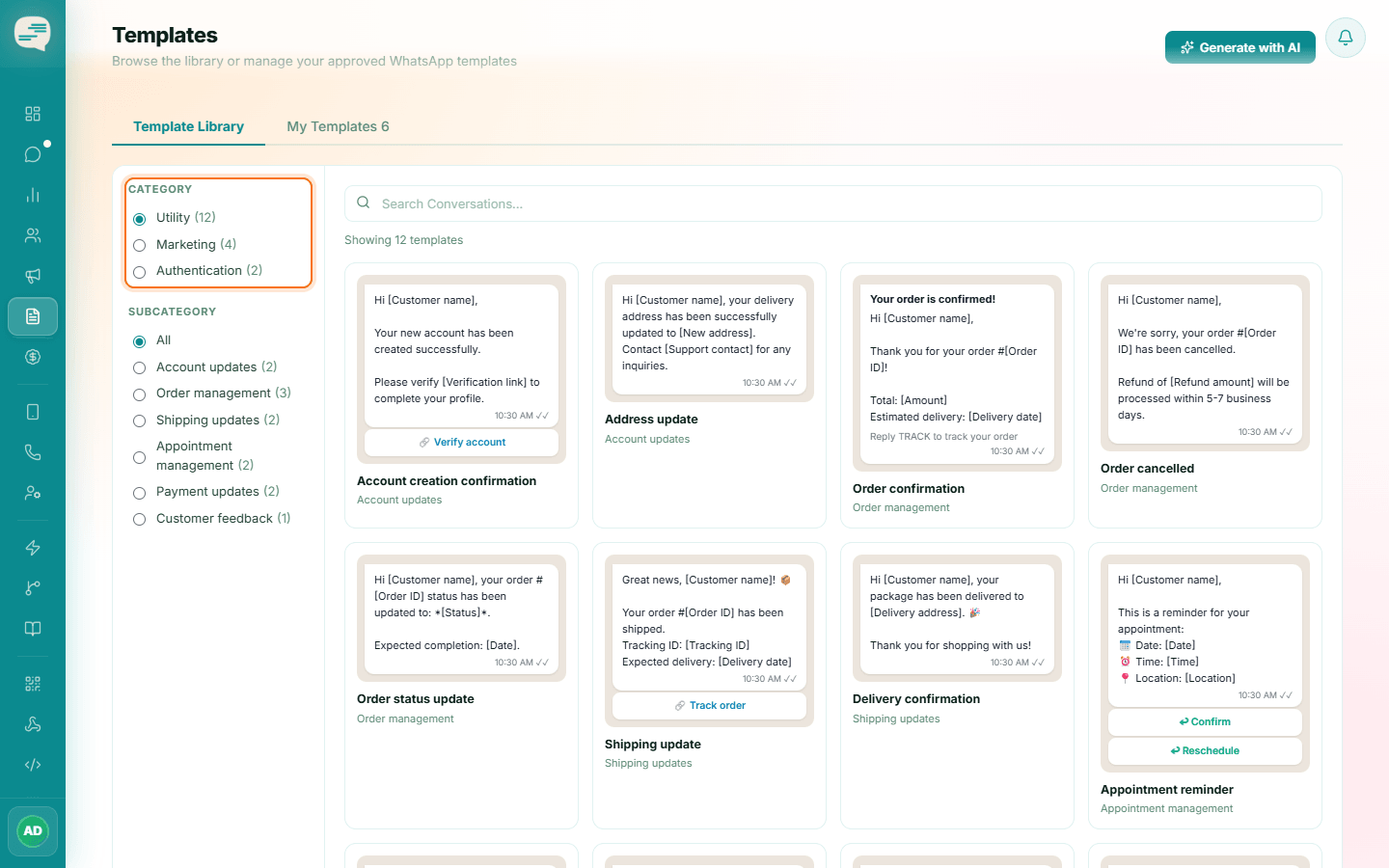Open Order cancelled template card
Viewport: 1389px width, 868px height.
pyautogui.click(x=1205, y=395)
